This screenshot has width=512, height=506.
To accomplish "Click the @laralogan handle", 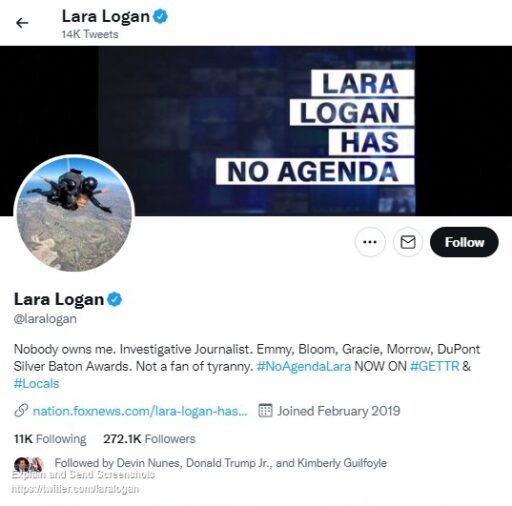I will [45, 319].
